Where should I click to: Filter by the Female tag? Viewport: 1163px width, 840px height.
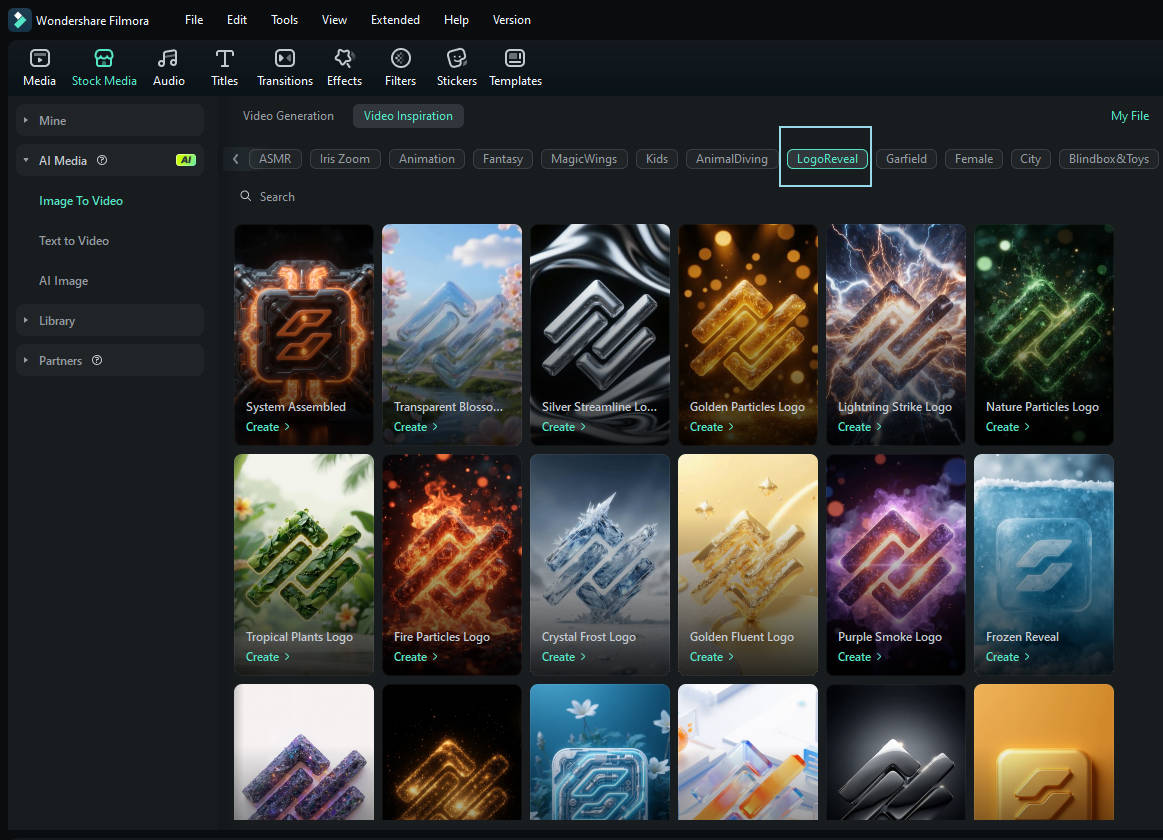click(974, 159)
